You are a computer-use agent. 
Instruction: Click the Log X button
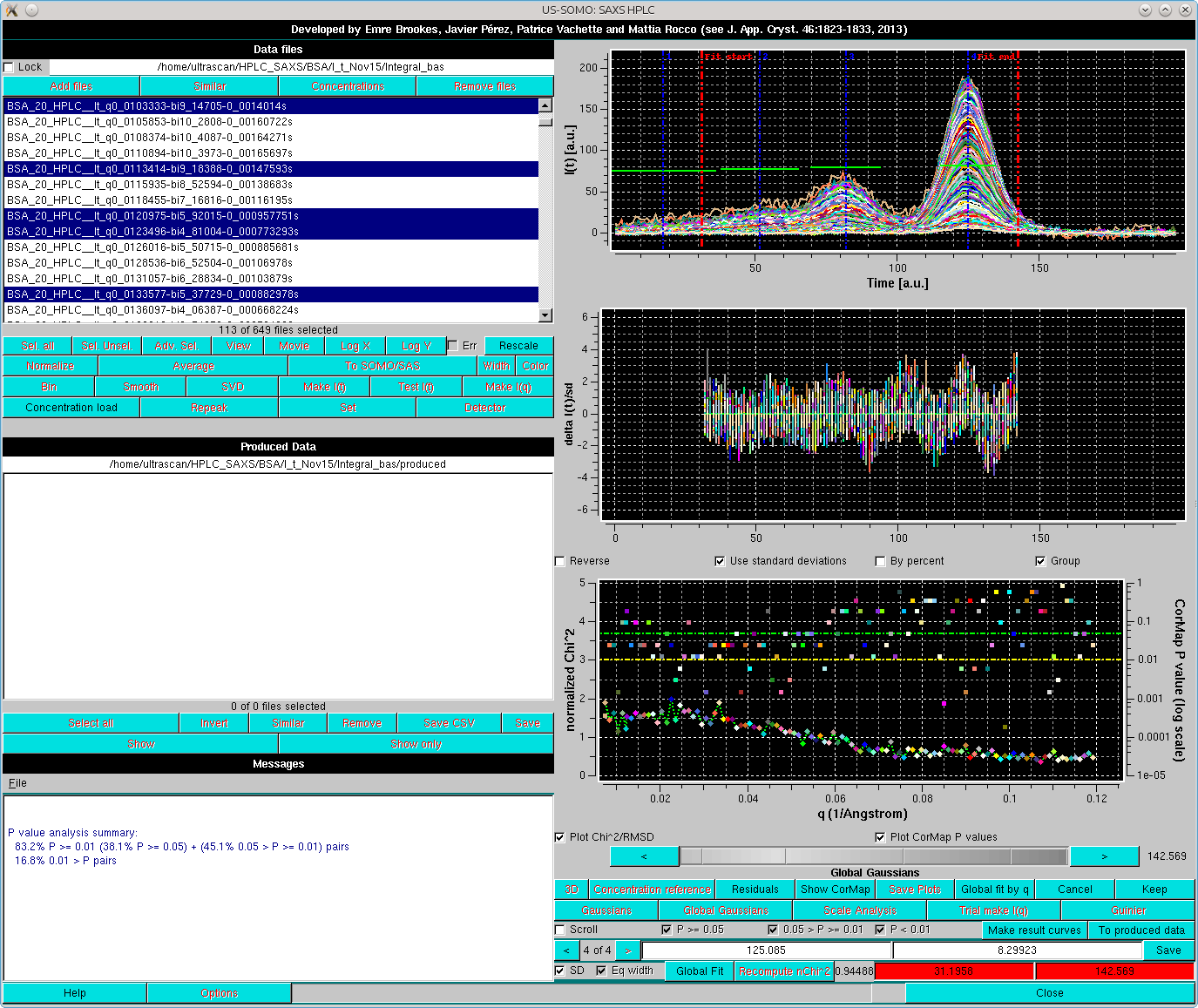pyautogui.click(x=355, y=346)
